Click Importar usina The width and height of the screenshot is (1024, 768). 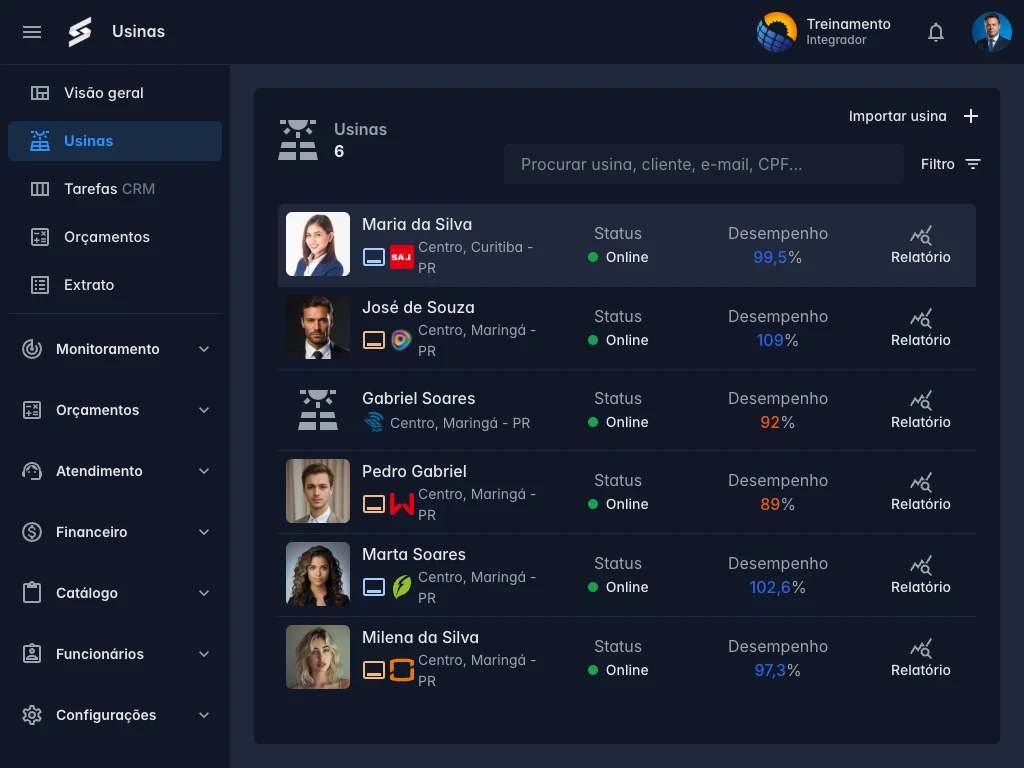coord(897,115)
